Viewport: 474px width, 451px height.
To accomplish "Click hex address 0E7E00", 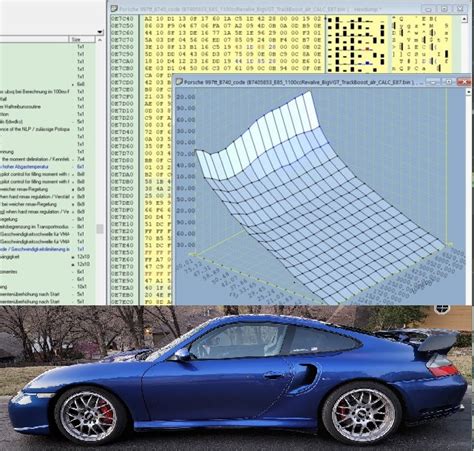I will [x=121, y=217].
